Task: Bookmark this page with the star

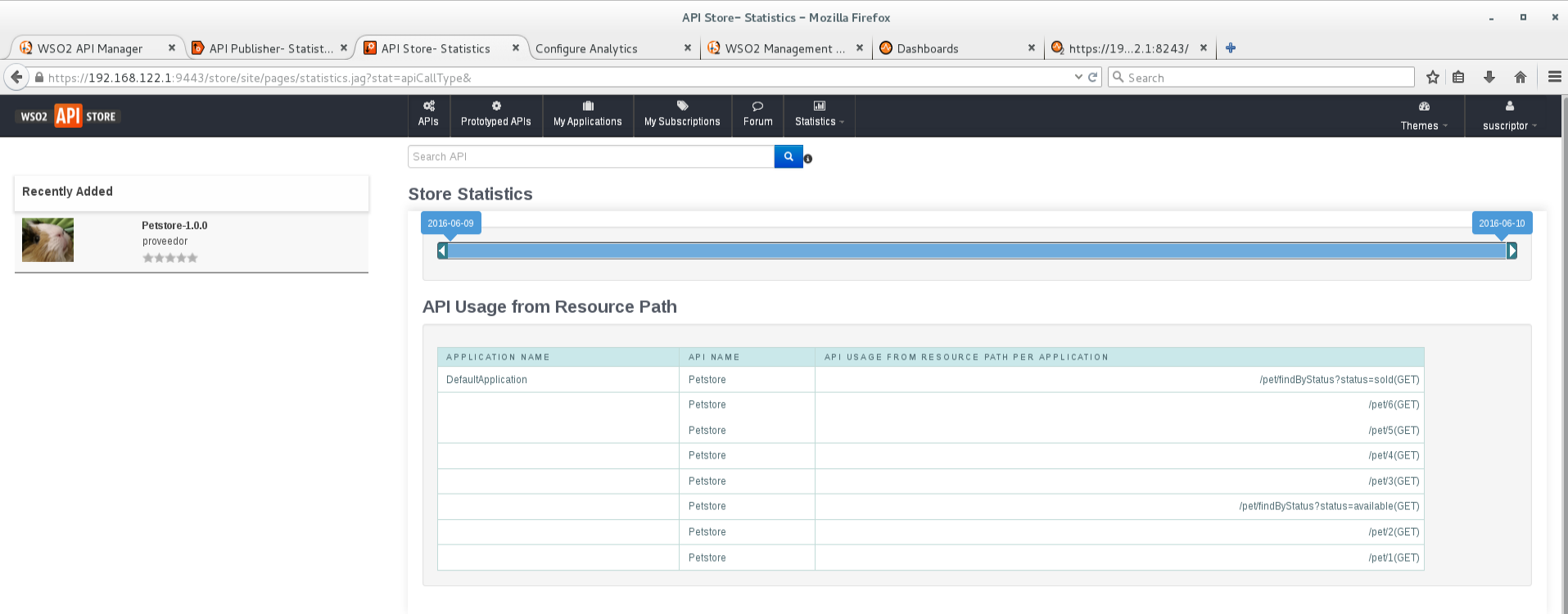Action: click(1433, 77)
